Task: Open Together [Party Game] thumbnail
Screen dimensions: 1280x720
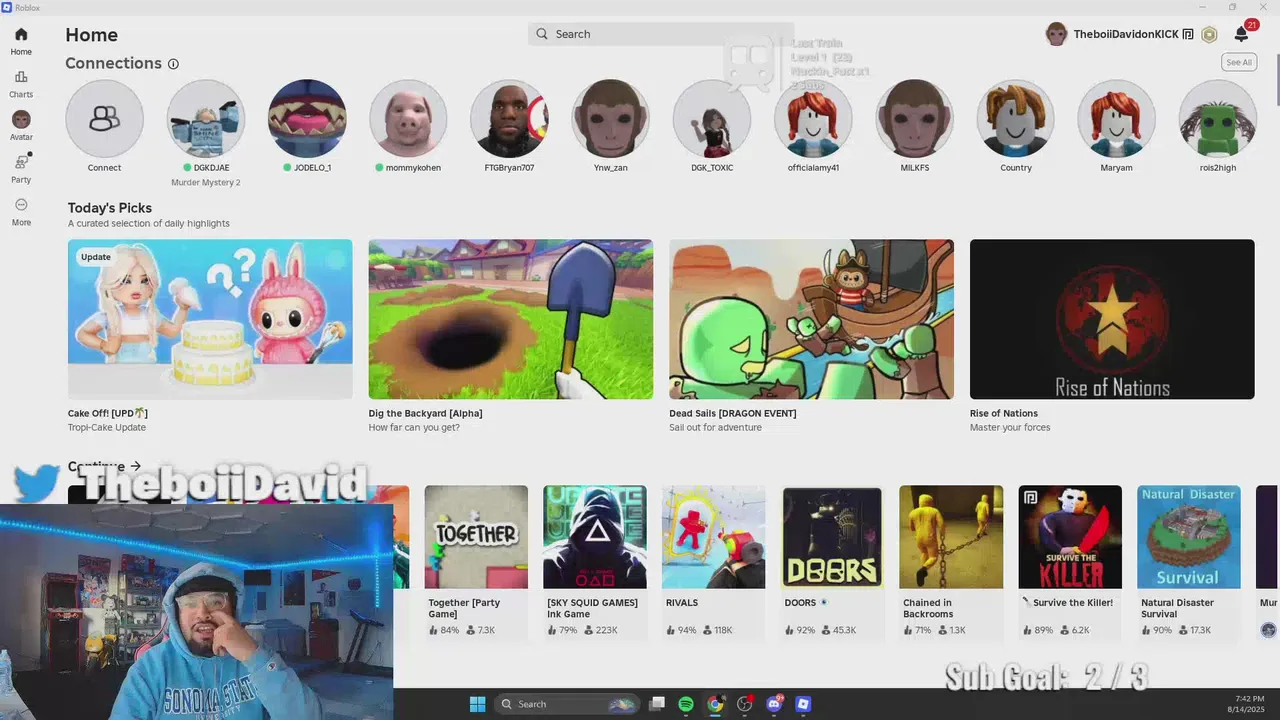Action: (x=476, y=537)
